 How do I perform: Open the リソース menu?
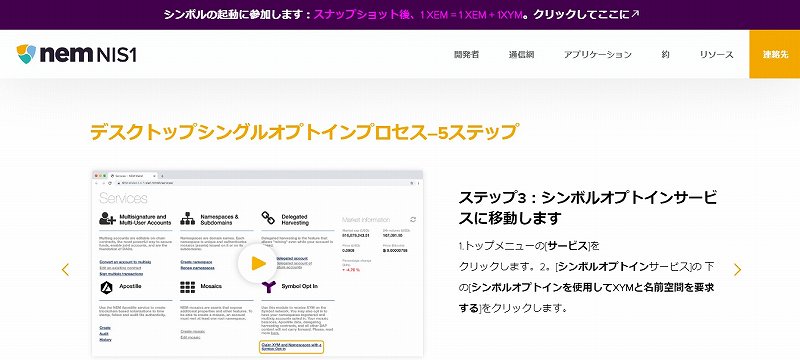coord(716,55)
